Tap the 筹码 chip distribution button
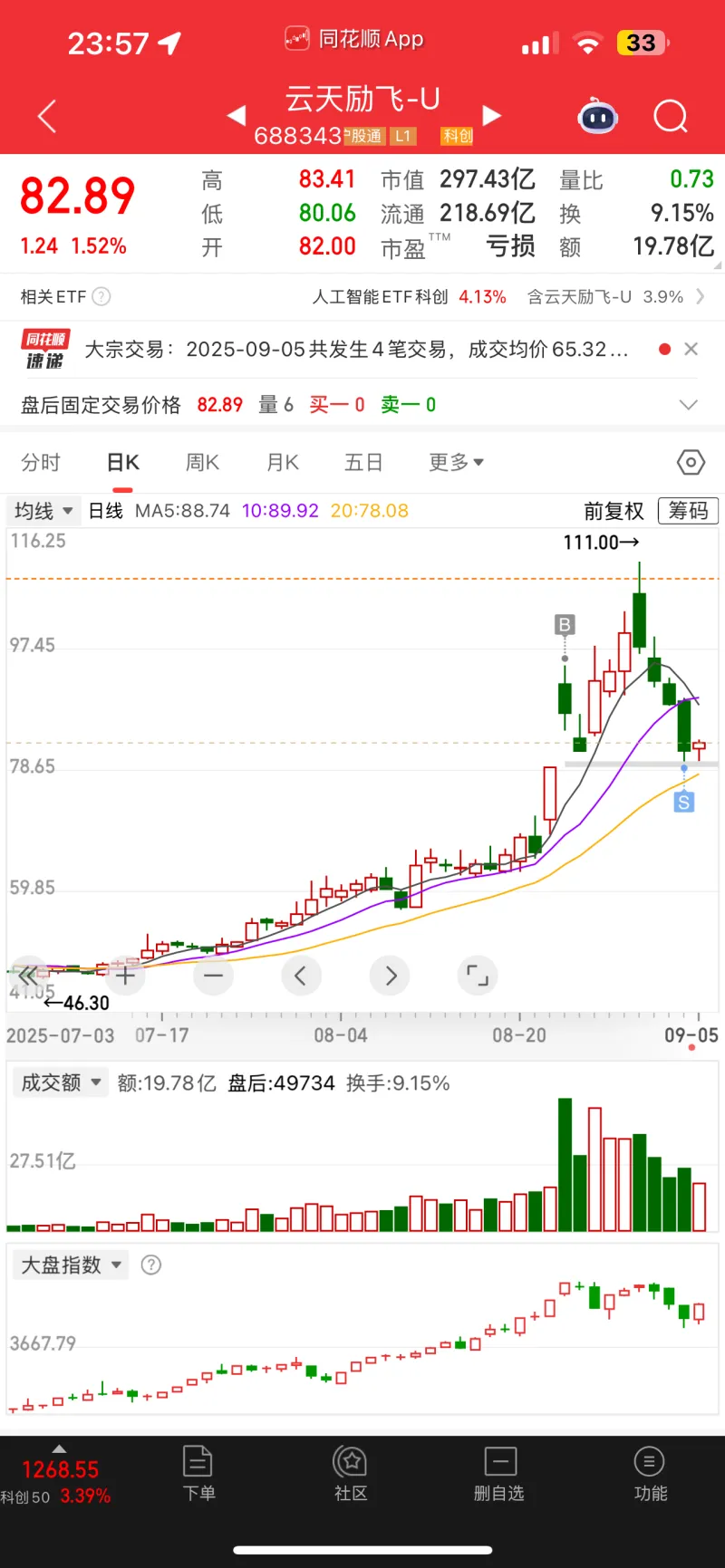Image resolution: width=725 pixels, height=1568 pixels. point(688,511)
